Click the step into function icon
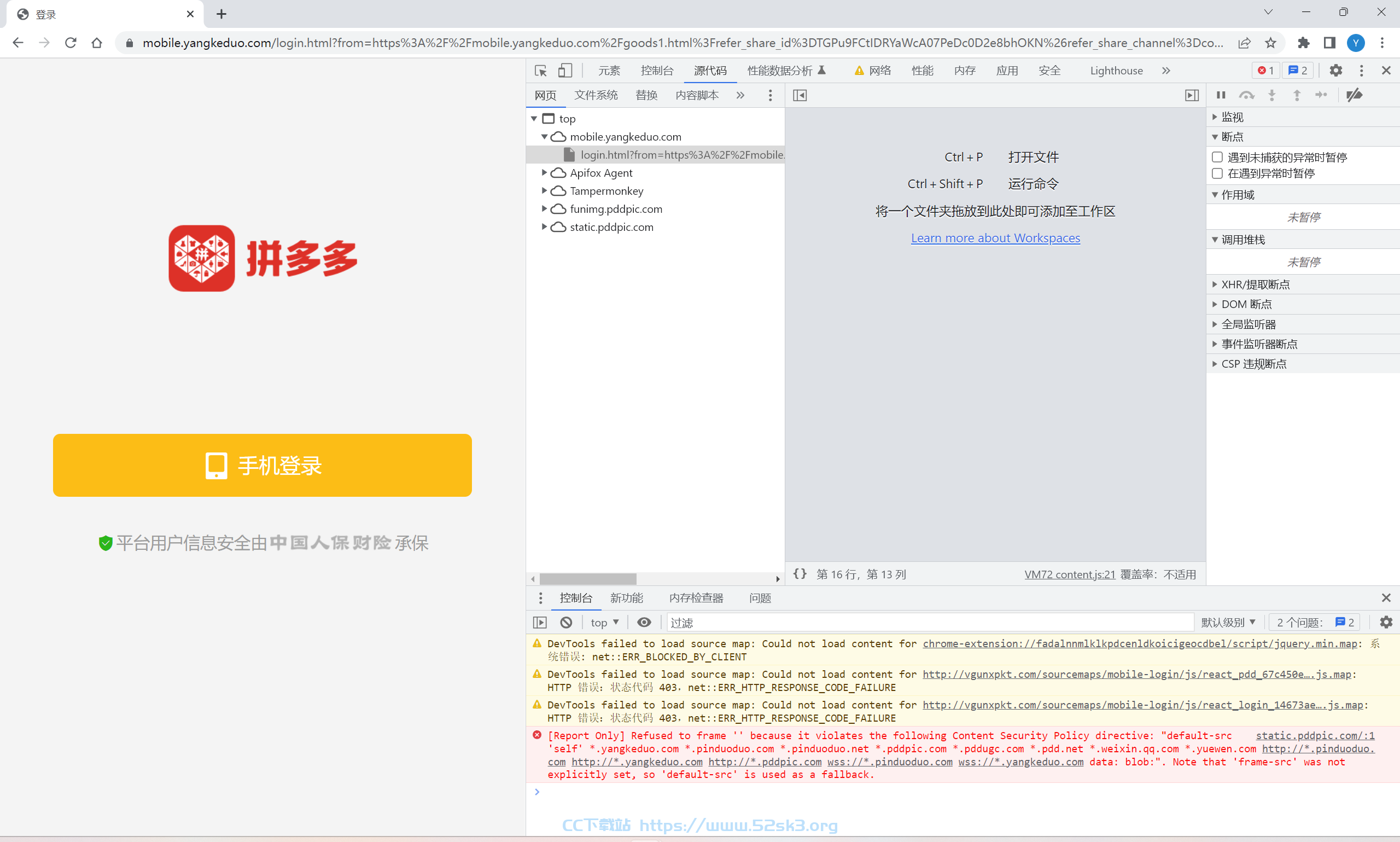The image size is (1400, 842). (1272, 95)
